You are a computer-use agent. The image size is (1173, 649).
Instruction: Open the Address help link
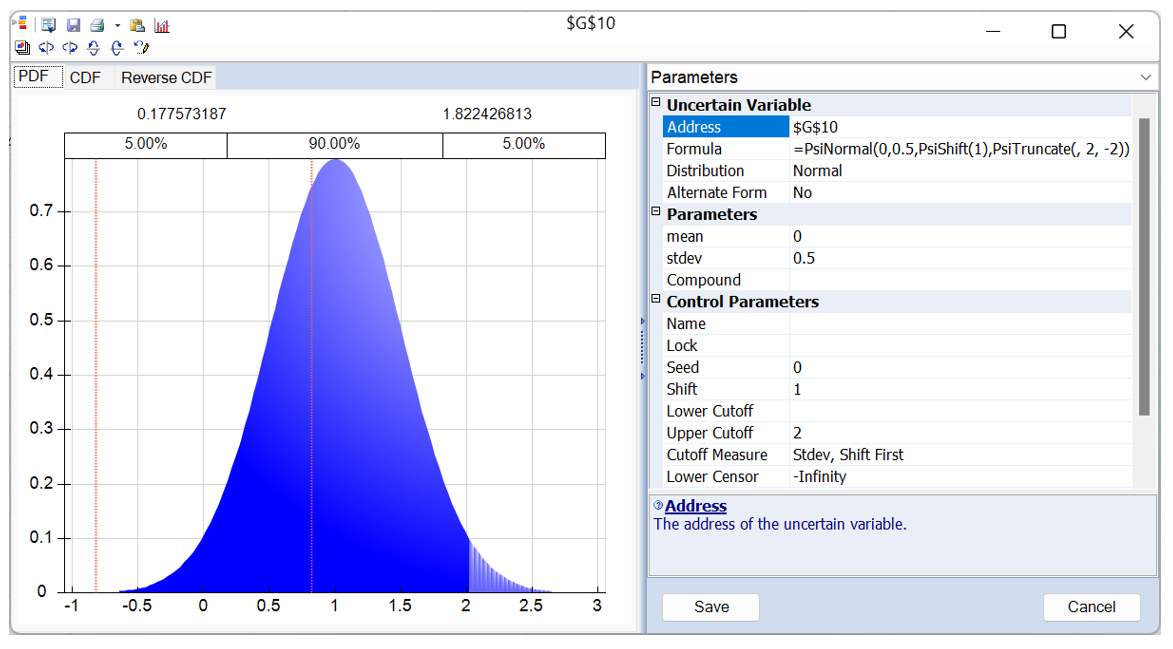[695, 506]
